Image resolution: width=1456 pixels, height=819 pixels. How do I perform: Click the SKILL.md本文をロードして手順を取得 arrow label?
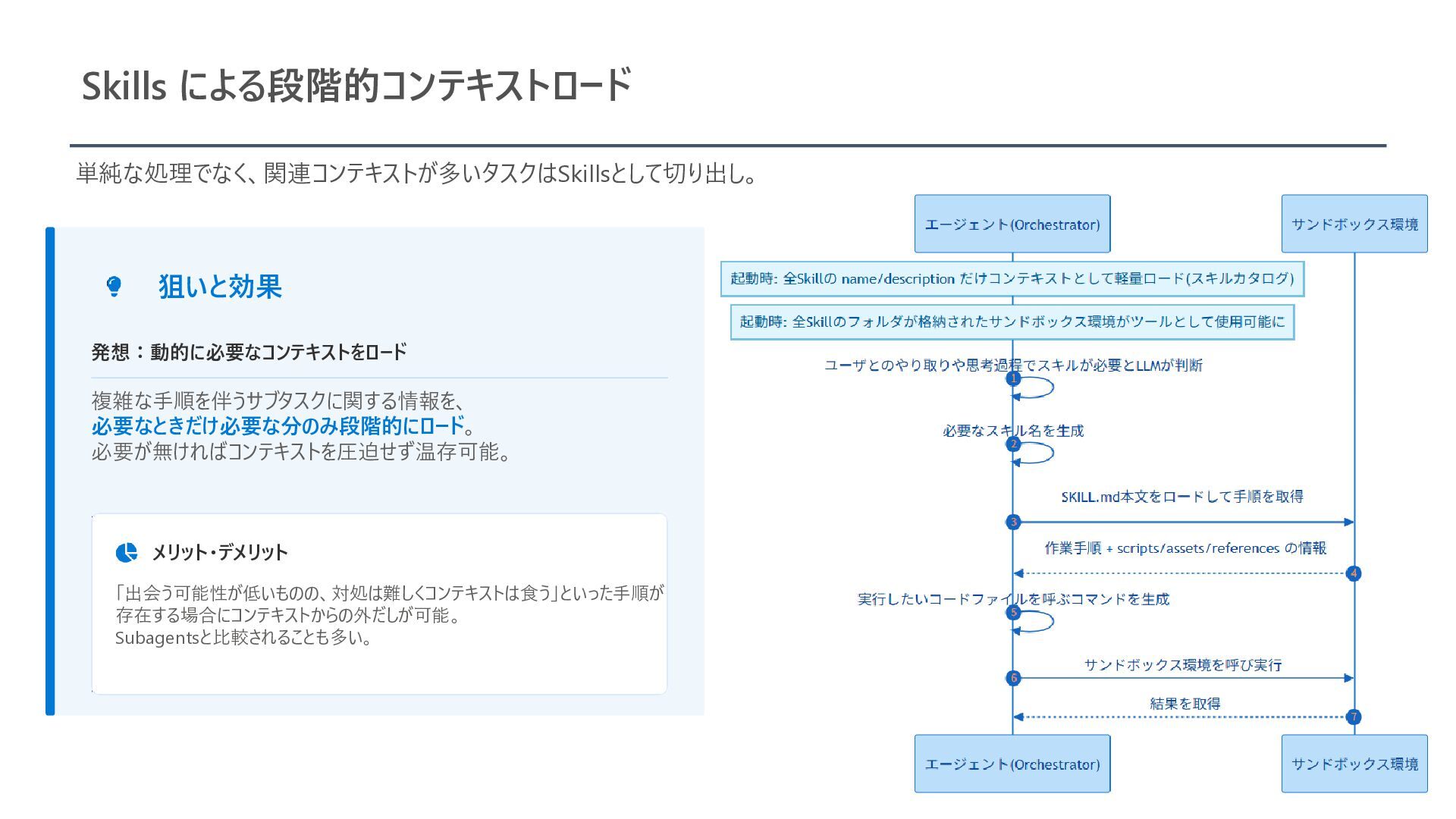pyautogui.click(x=1181, y=497)
